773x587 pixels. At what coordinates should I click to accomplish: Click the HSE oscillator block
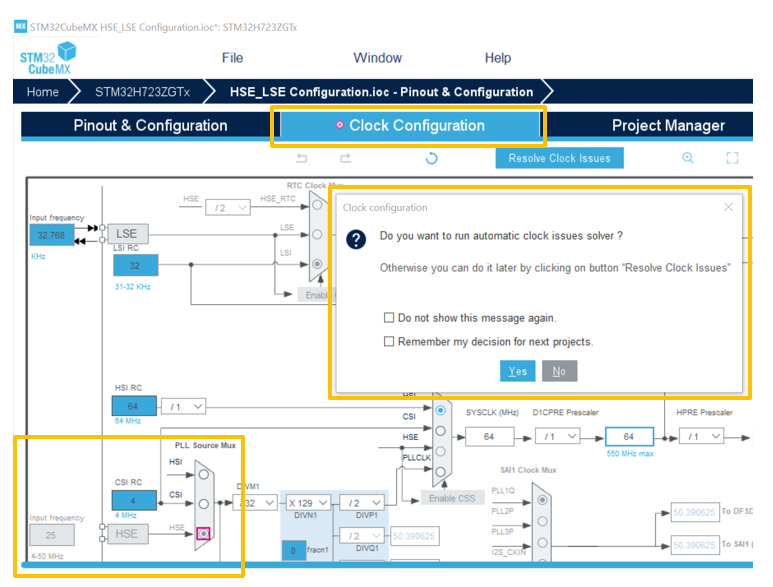127,534
